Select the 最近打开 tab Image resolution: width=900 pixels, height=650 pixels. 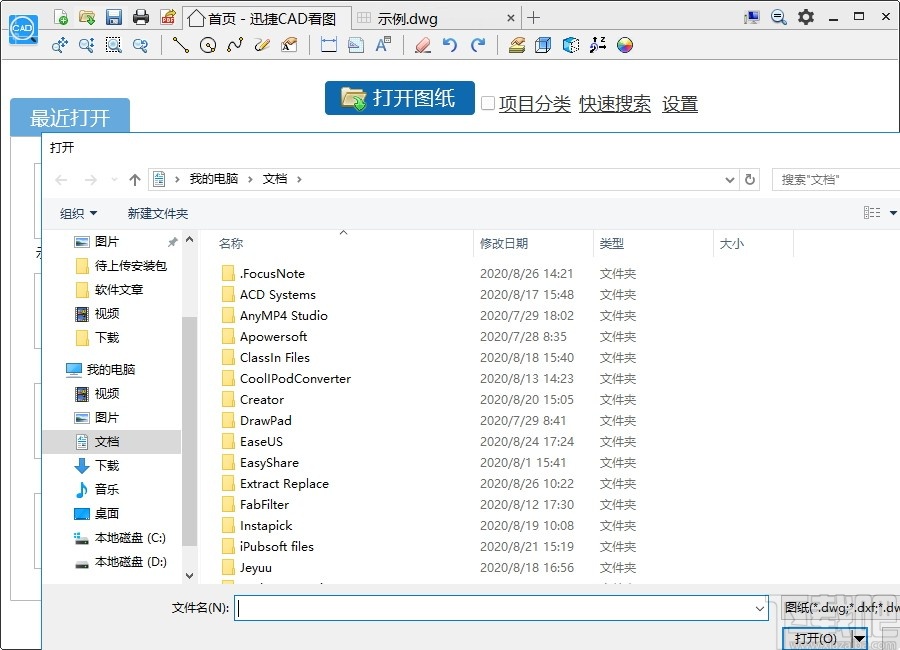(x=70, y=118)
